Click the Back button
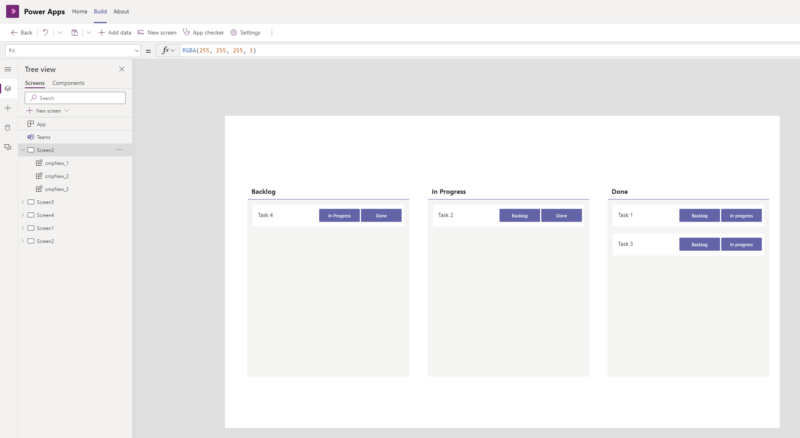The width and height of the screenshot is (800, 438). 21,32
